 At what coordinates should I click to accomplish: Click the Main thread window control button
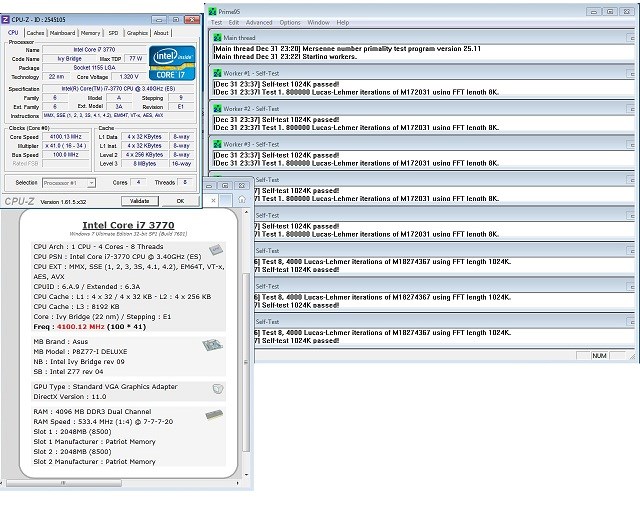(x=631, y=38)
